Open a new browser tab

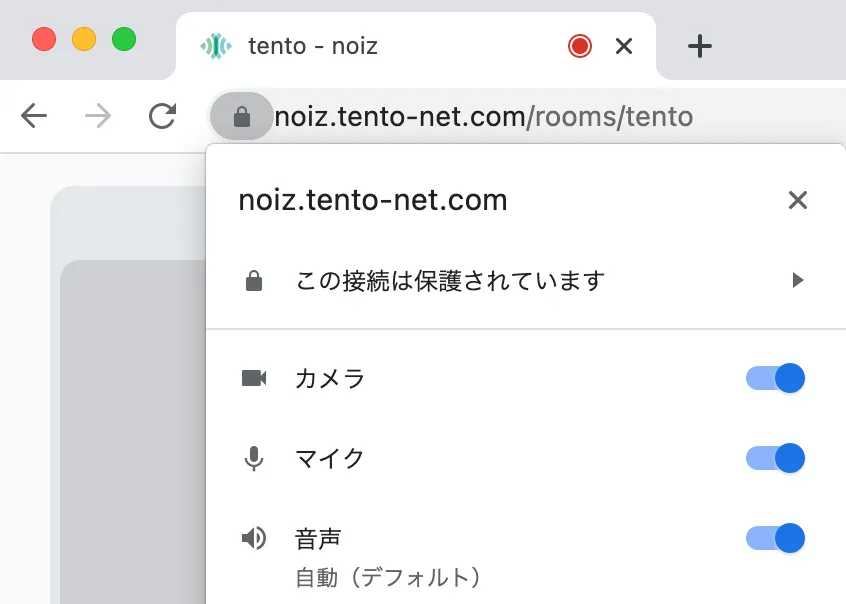[x=700, y=46]
